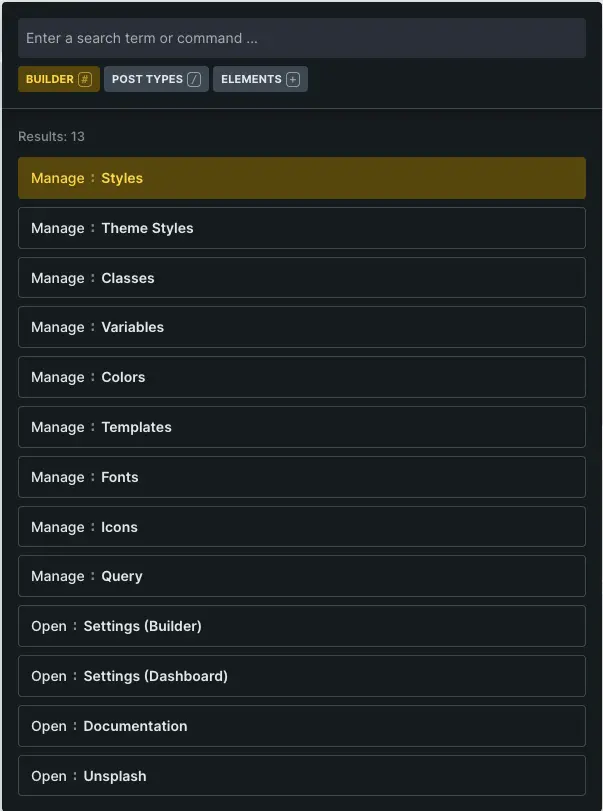603x811 pixels.
Task: Click the + badge on Elements filter
Action: [294, 78]
